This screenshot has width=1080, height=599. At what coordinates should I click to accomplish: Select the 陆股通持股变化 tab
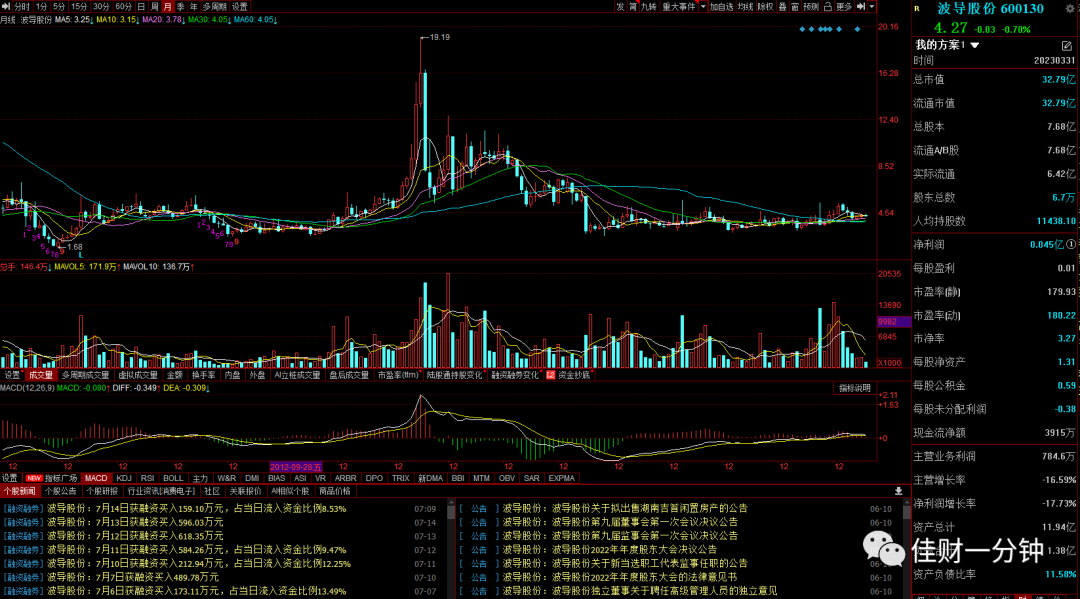pos(455,375)
